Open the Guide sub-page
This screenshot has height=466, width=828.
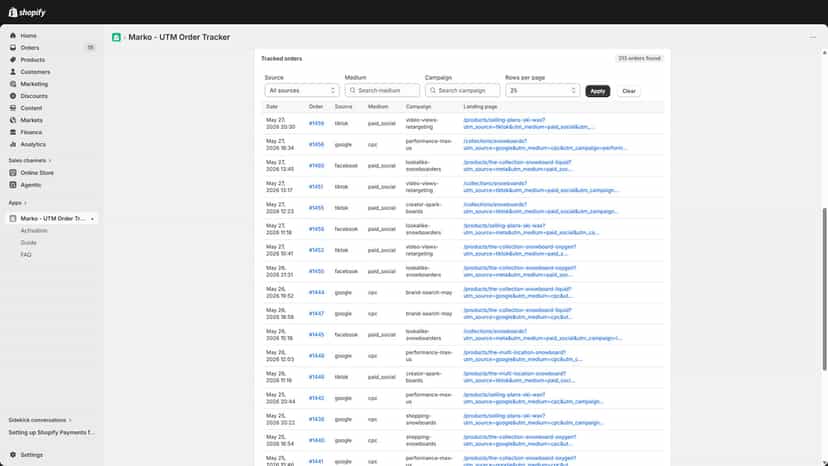(29, 243)
